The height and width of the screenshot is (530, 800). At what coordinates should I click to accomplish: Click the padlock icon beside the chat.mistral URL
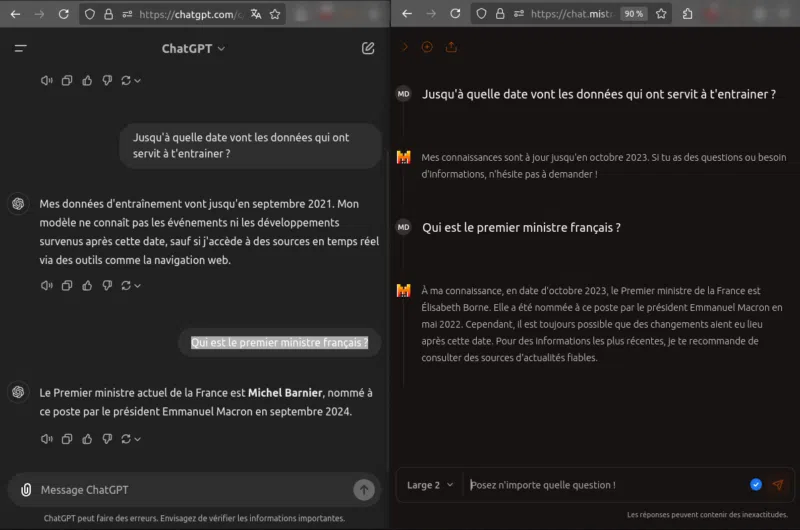[500, 14]
